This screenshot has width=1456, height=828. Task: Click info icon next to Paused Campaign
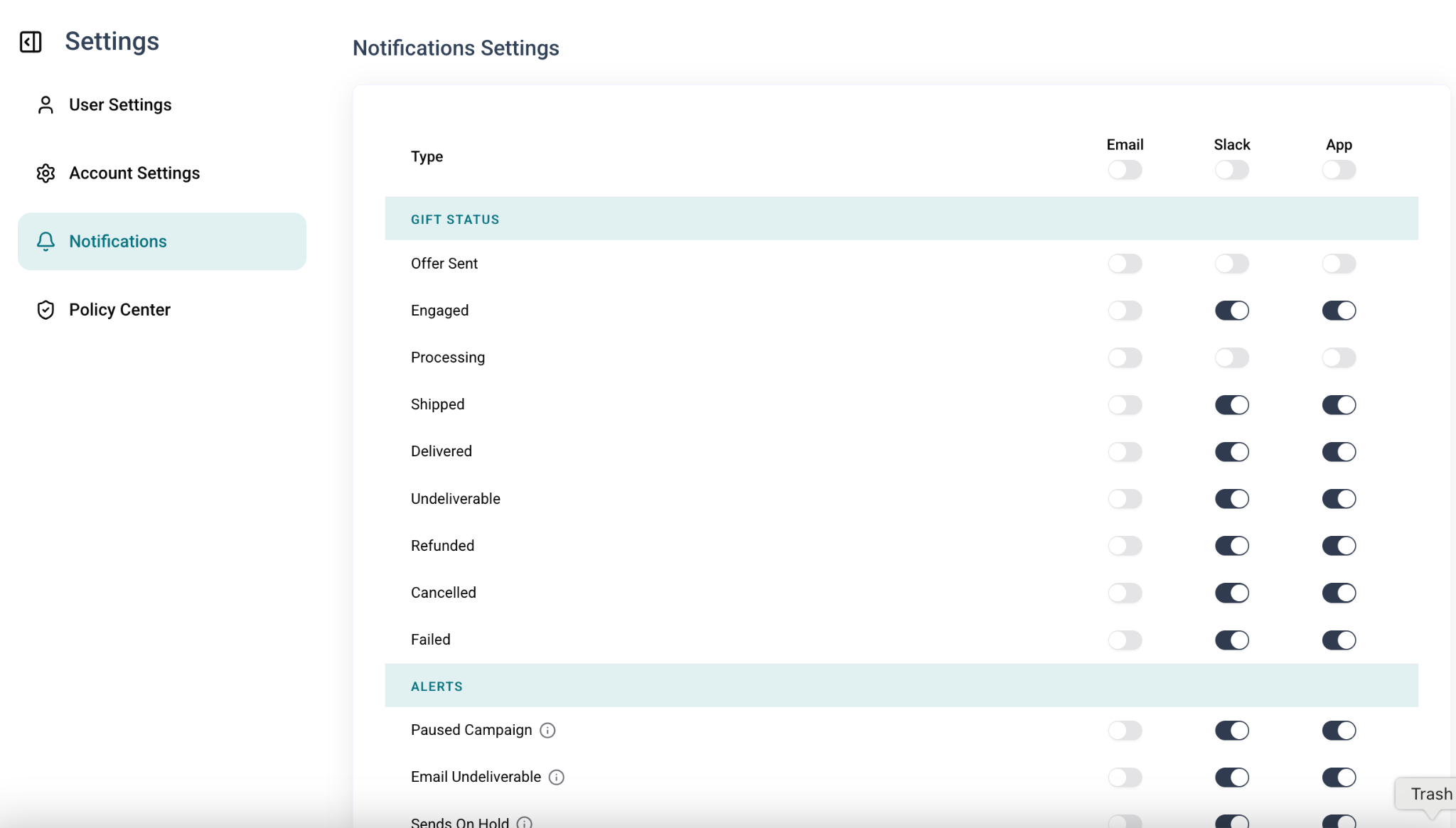(x=547, y=731)
